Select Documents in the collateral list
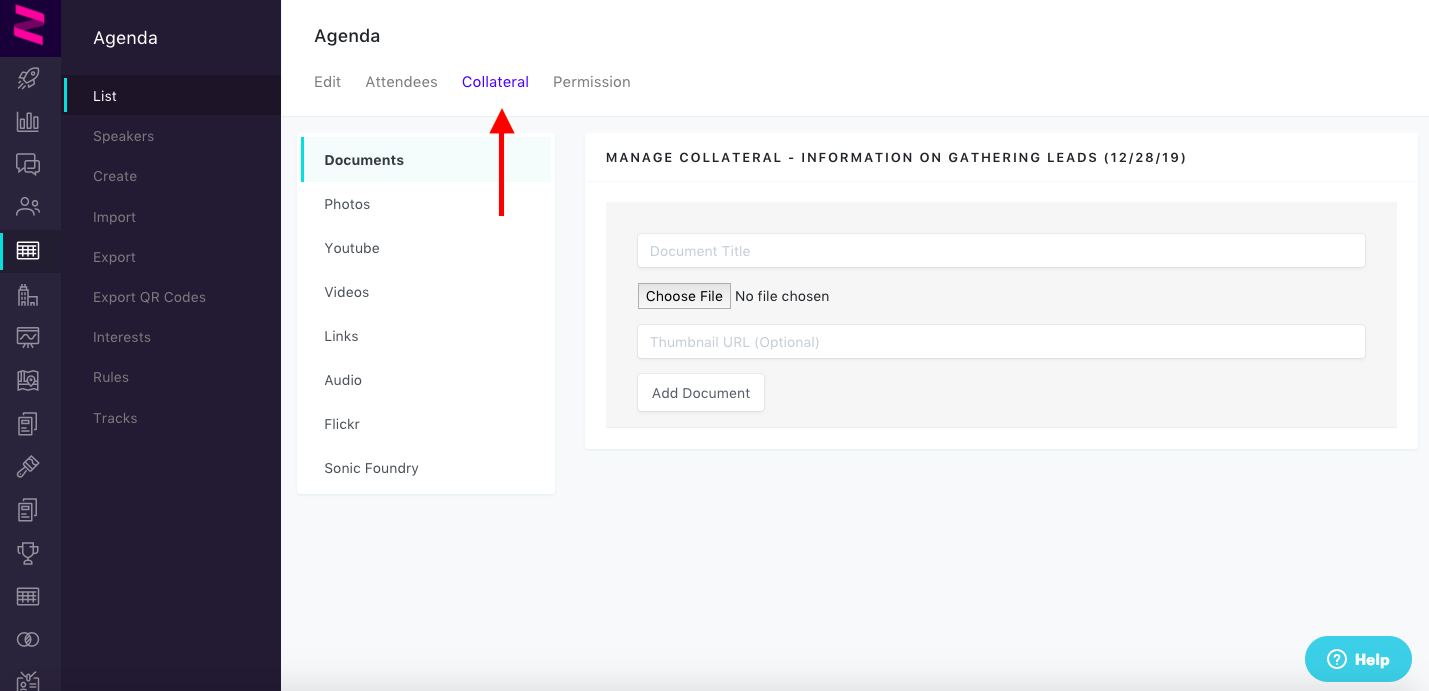This screenshot has width=1429, height=691. 426,160
